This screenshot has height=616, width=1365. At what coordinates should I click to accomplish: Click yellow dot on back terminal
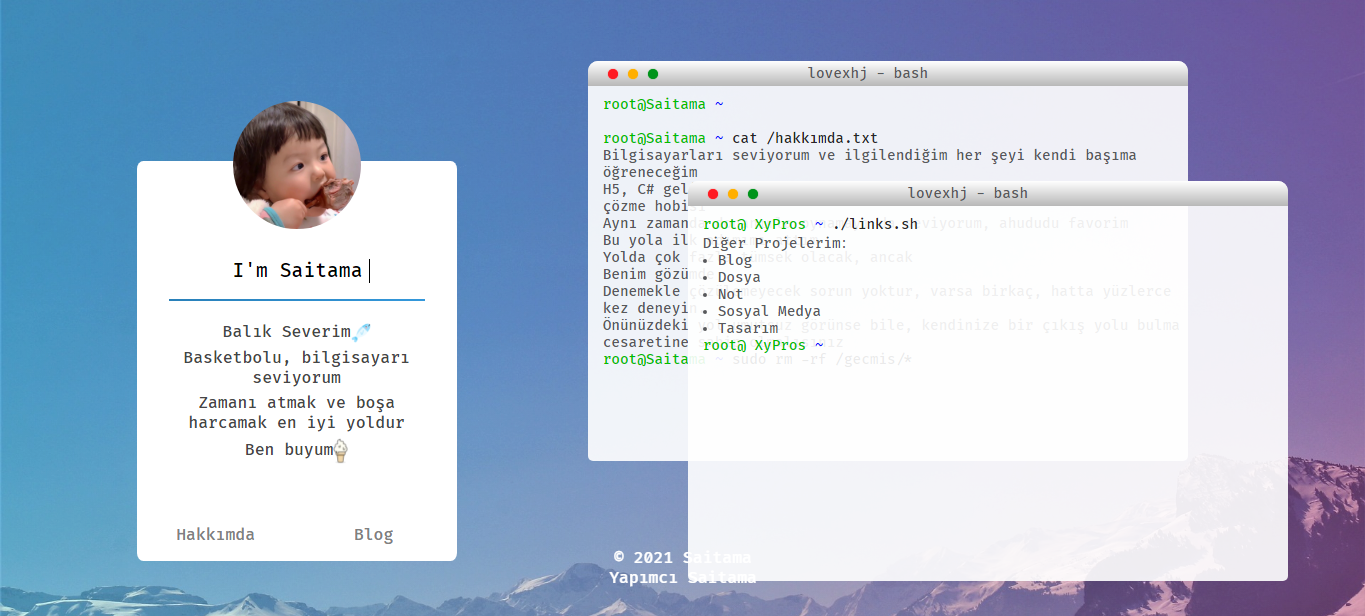click(633, 74)
